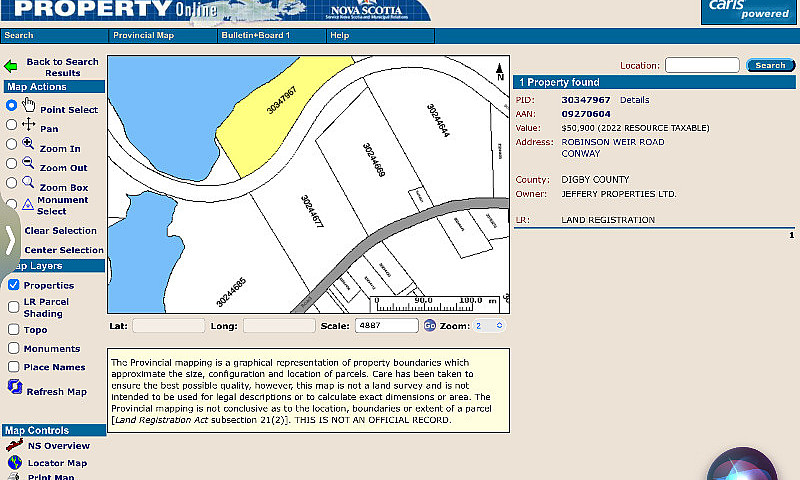Image resolution: width=800 pixels, height=480 pixels.
Task: Click the Clear Selection link
Action: (x=60, y=231)
